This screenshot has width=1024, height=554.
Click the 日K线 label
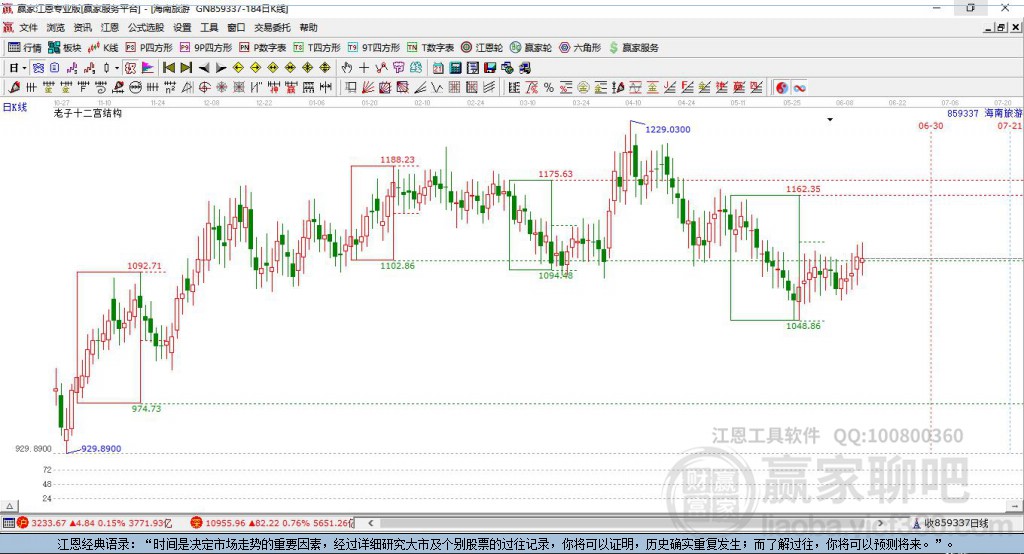point(15,107)
